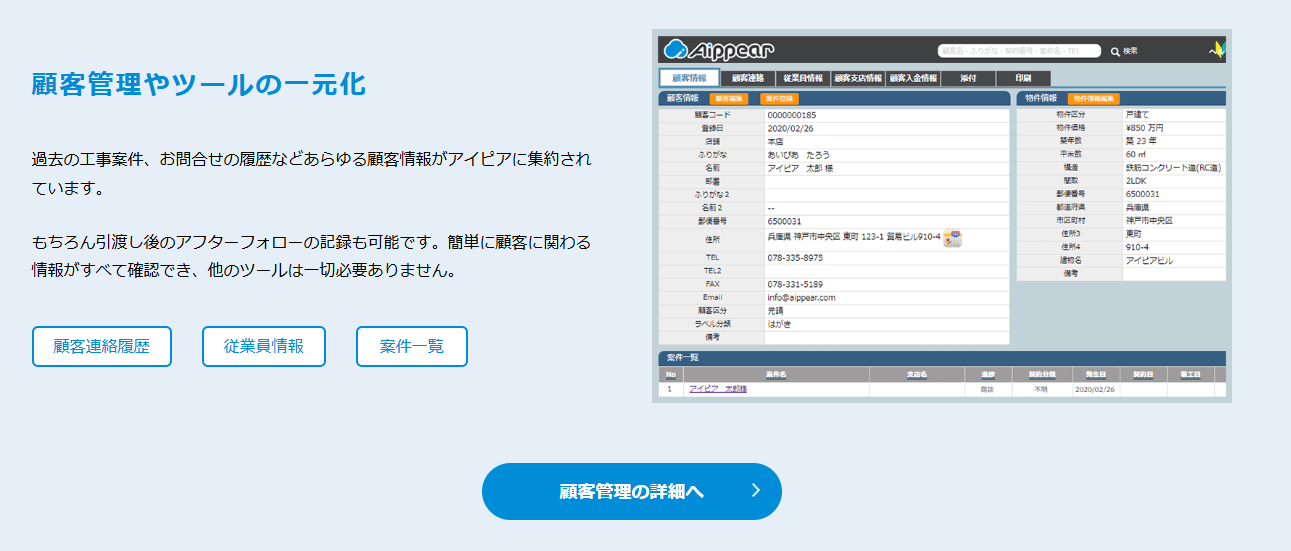Click the map icon beside the address

point(953,238)
